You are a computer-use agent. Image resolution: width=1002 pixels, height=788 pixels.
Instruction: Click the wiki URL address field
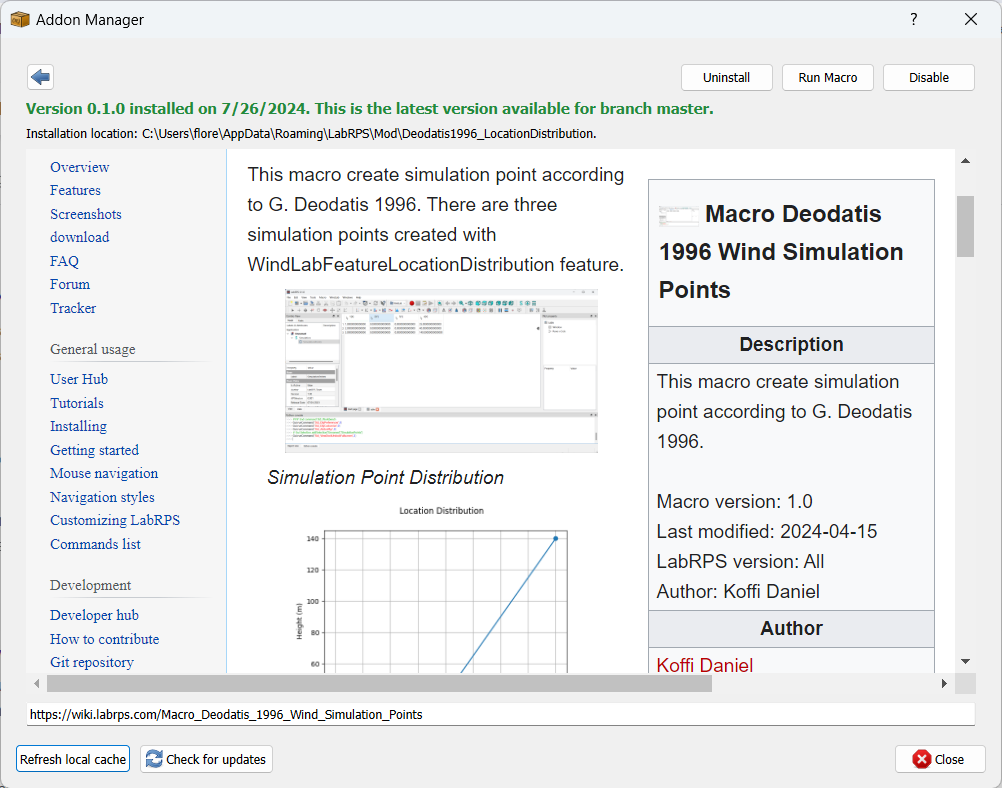[x=500, y=715]
